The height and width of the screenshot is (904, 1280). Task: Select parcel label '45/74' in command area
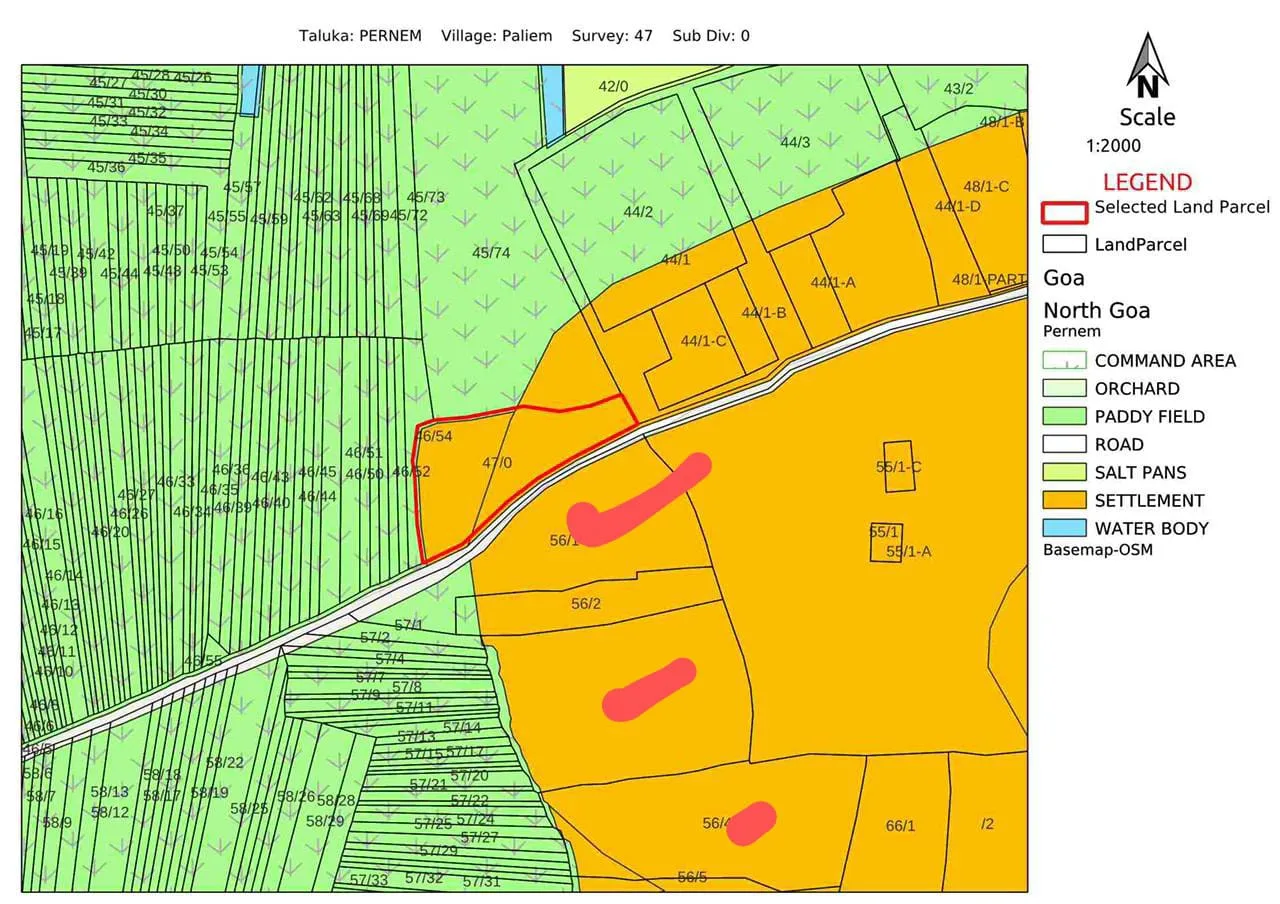coord(491,253)
